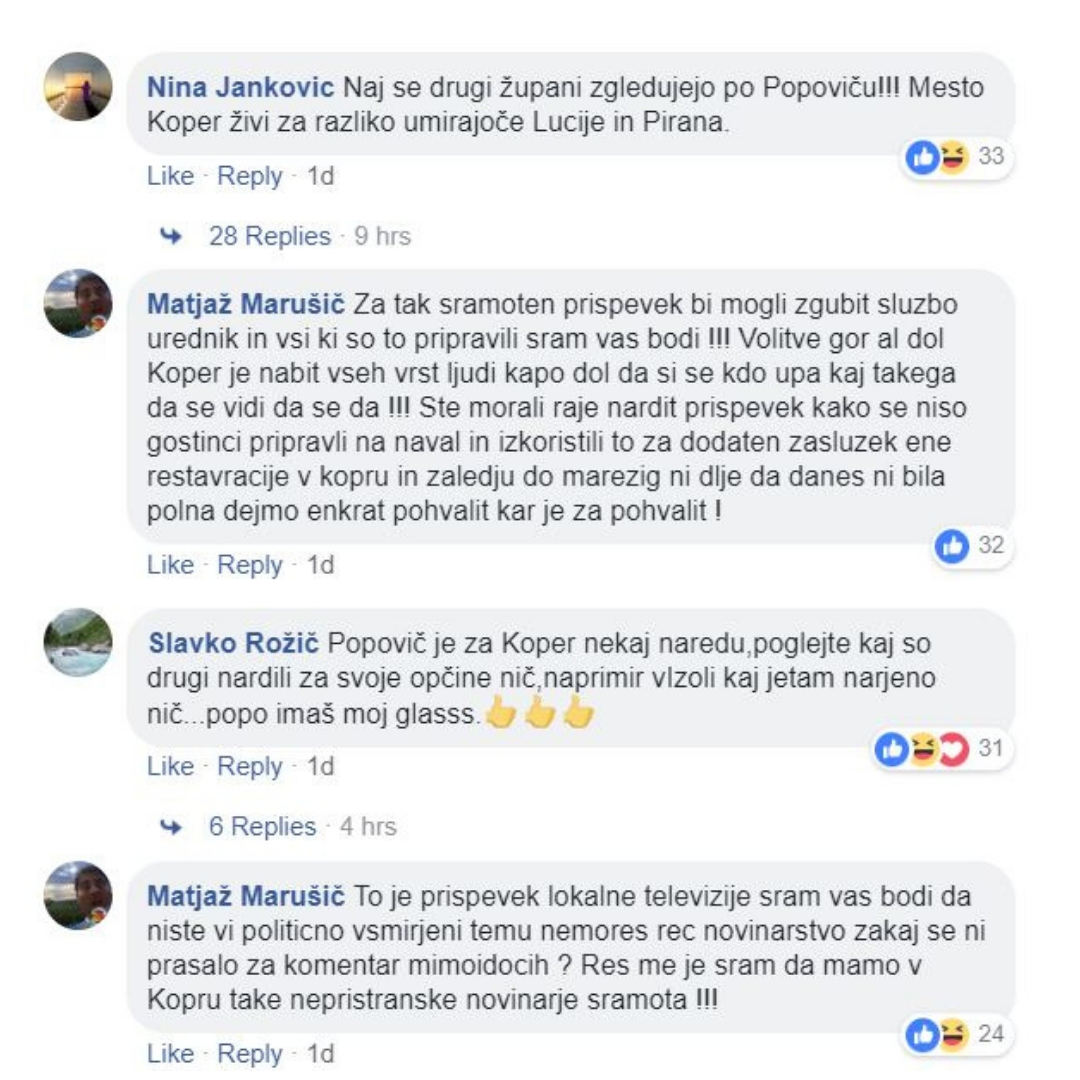Reply to Matjaž Marušič's lokalne televizije comment

pyautogui.click(x=249, y=1053)
